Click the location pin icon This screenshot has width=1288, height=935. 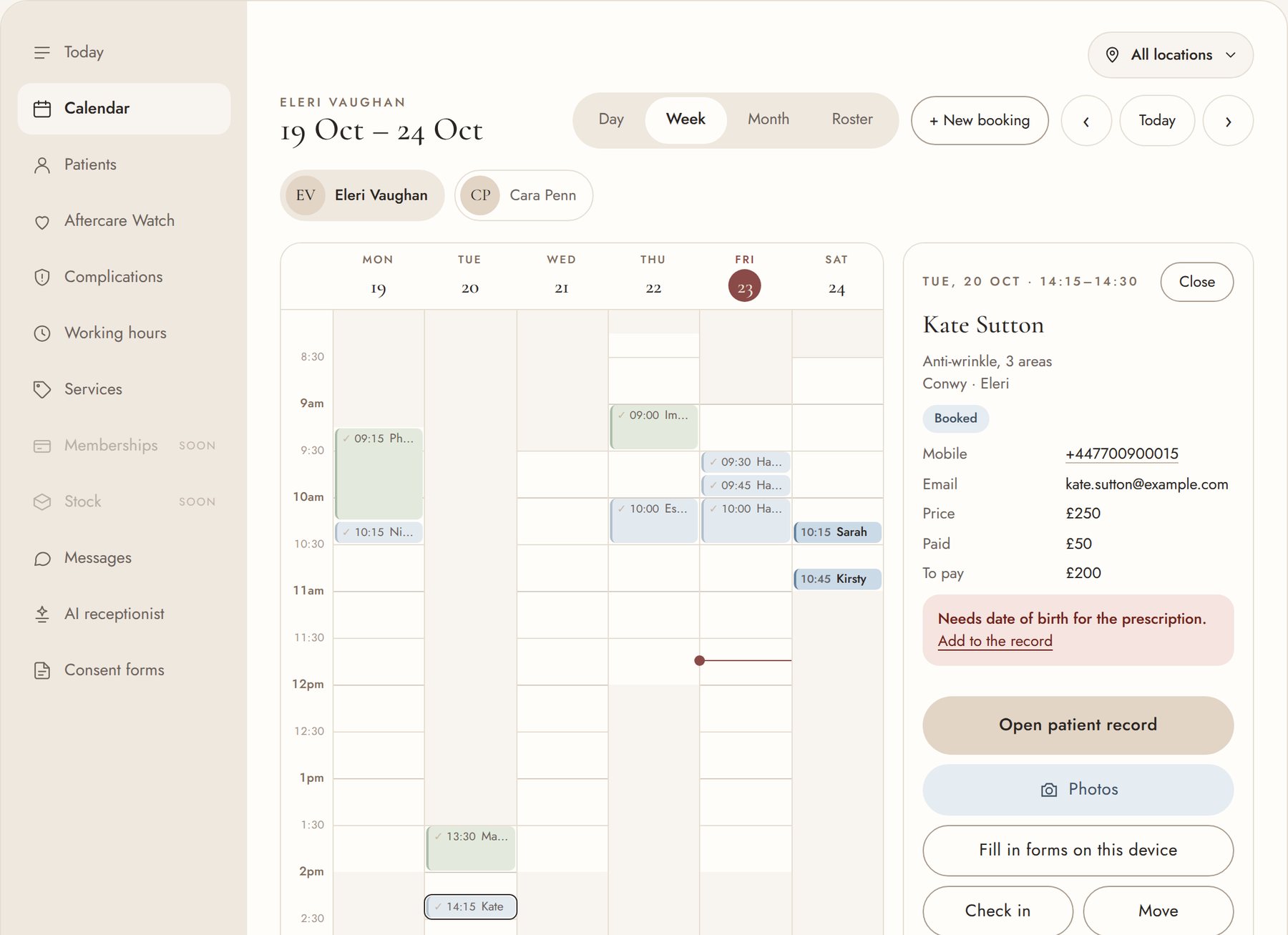tap(1112, 55)
